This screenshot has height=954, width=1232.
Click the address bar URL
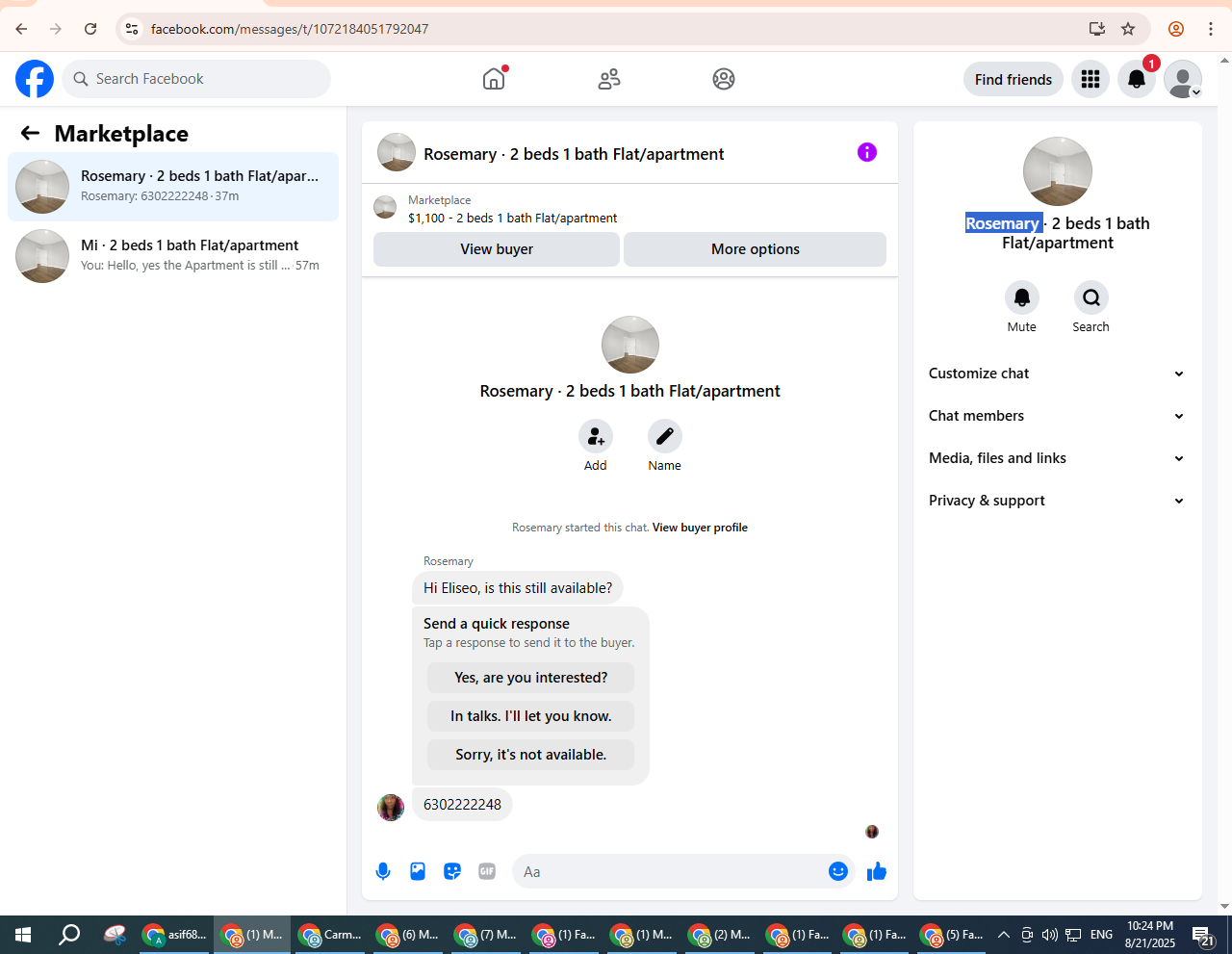pos(290,29)
